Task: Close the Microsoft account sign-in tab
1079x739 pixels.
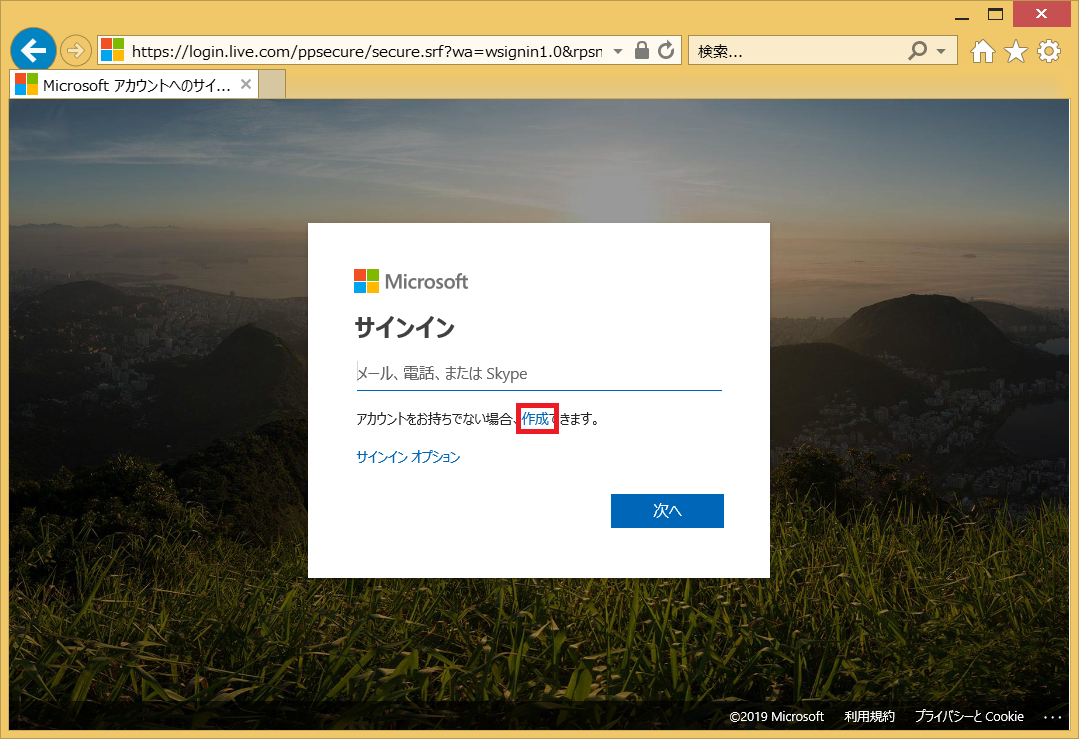Action: (246, 84)
